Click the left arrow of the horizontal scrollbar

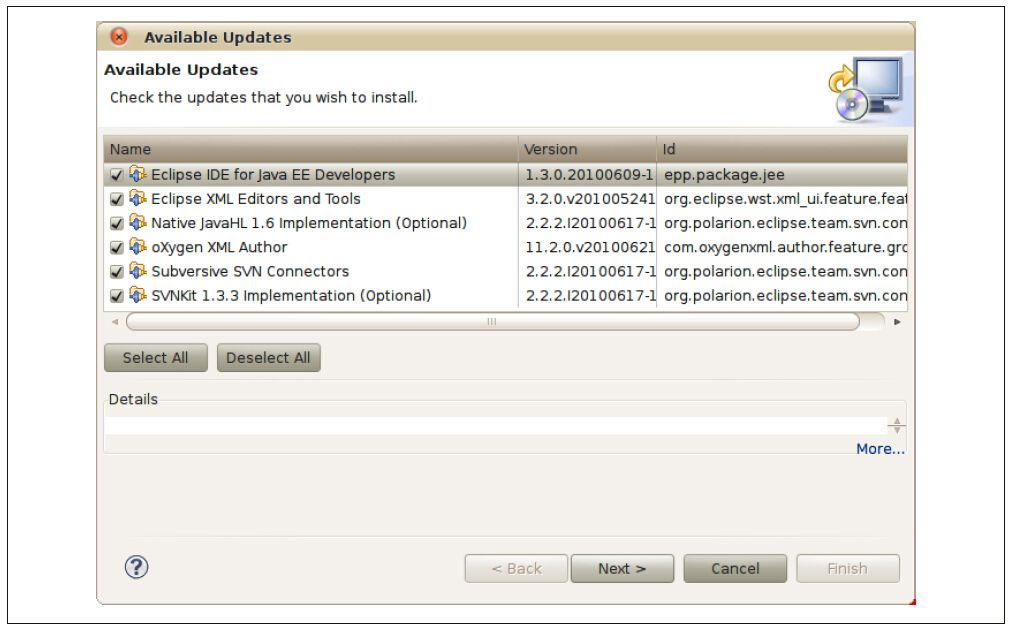[x=115, y=321]
